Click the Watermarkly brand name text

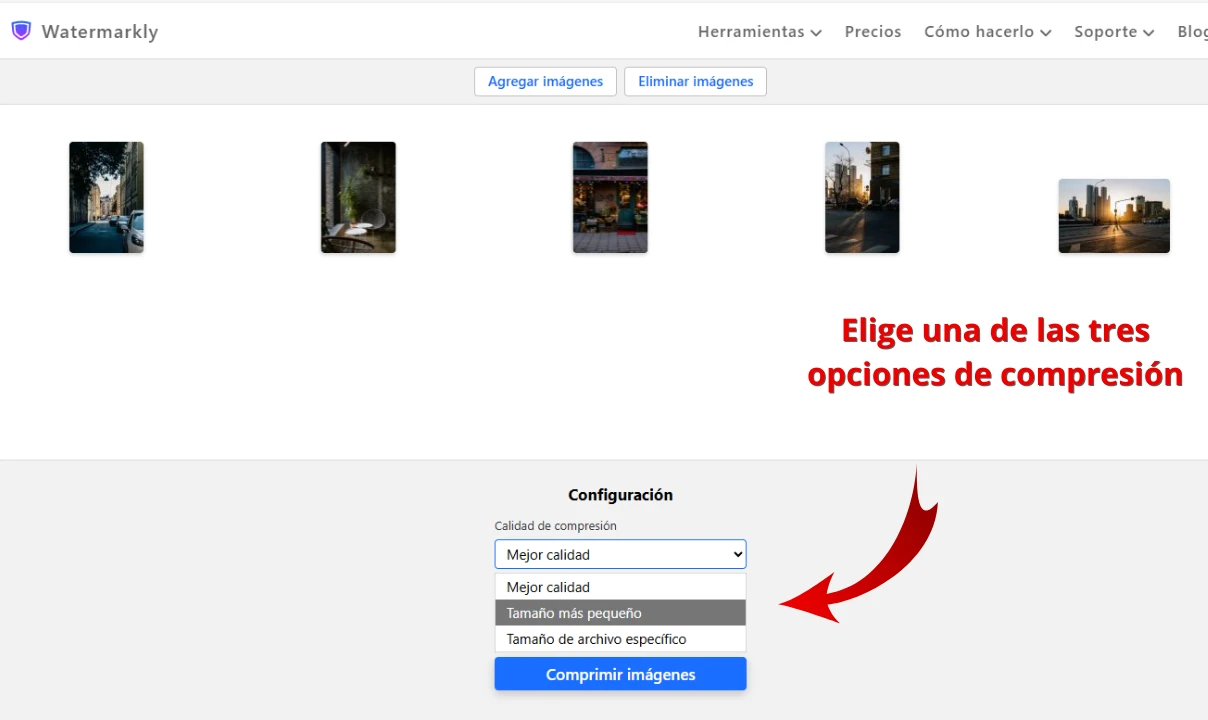[100, 32]
